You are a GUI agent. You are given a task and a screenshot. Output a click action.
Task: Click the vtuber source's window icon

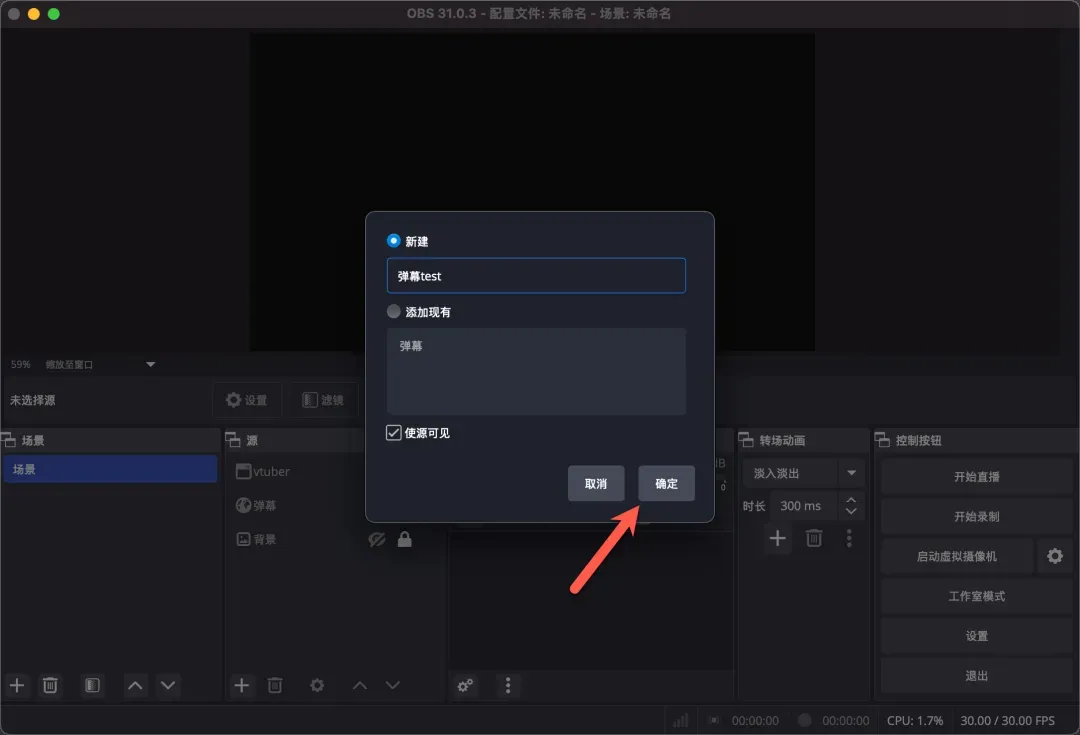click(243, 472)
